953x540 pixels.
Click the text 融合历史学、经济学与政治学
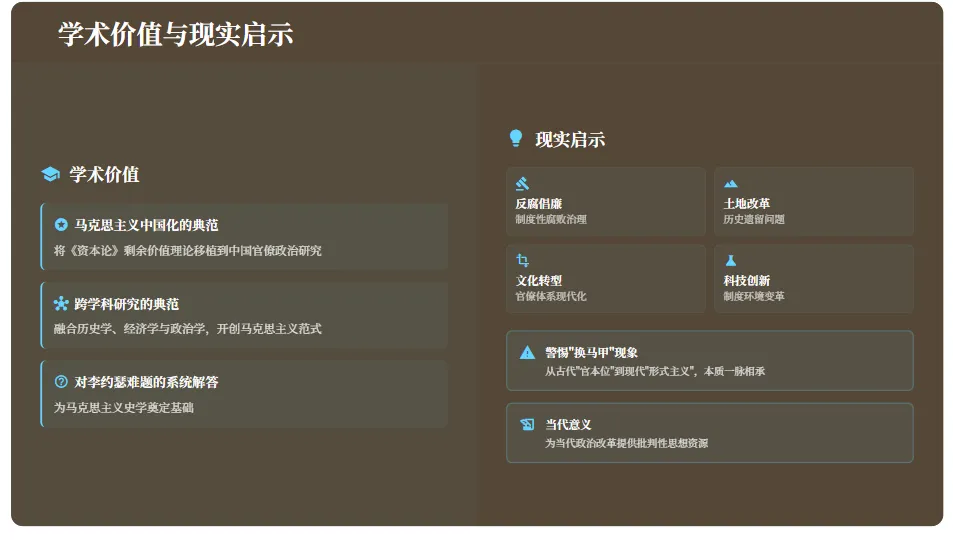[129, 329]
